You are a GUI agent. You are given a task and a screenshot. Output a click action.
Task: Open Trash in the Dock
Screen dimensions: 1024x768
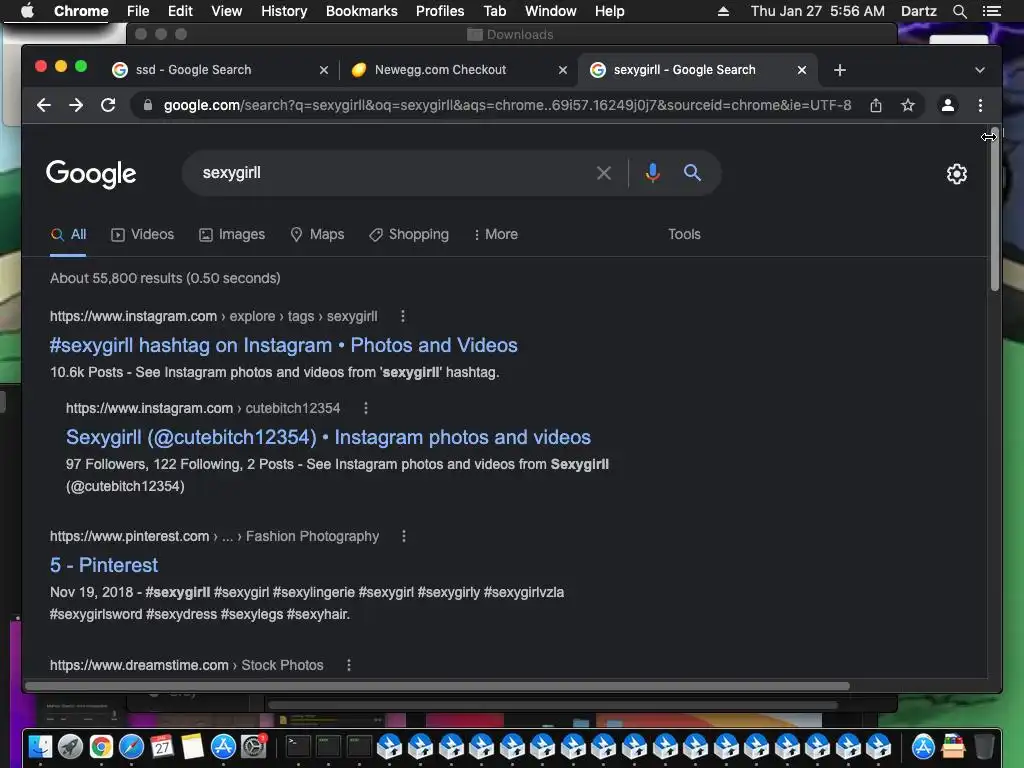[984, 746]
